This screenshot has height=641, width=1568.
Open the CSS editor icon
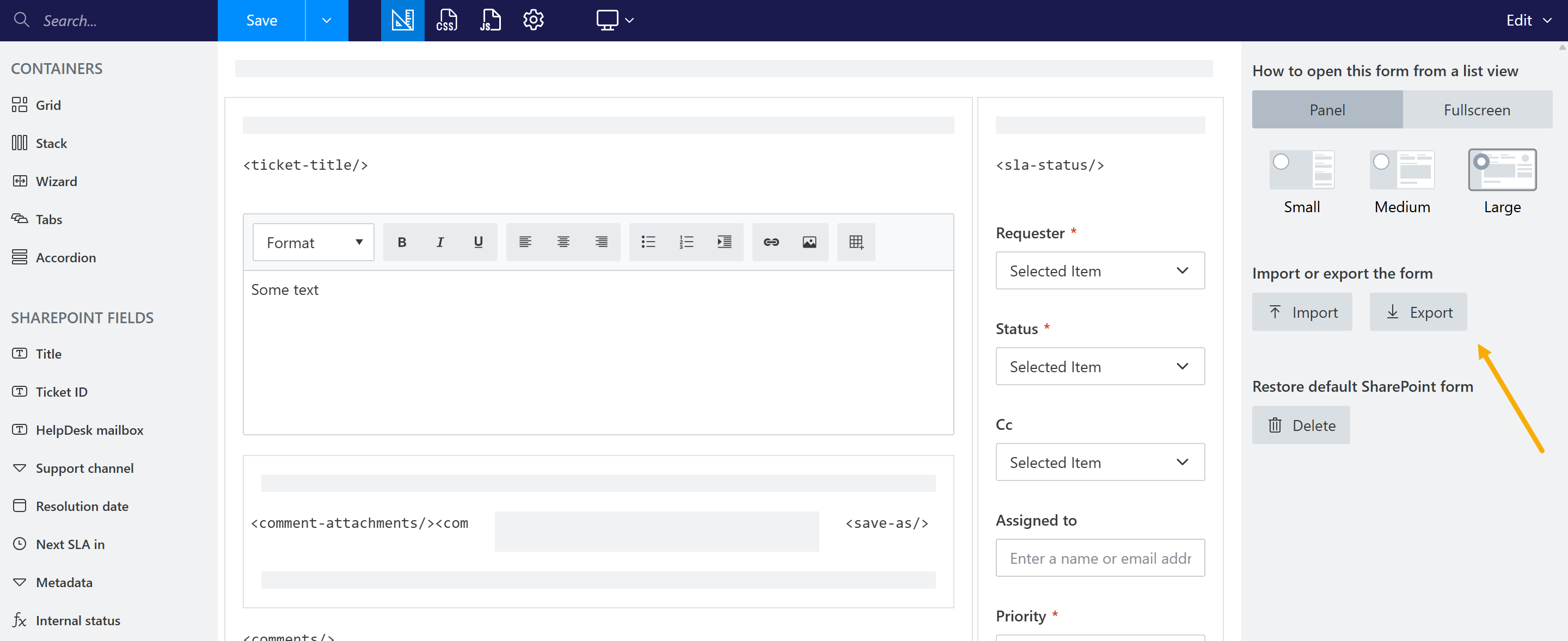coord(446,20)
